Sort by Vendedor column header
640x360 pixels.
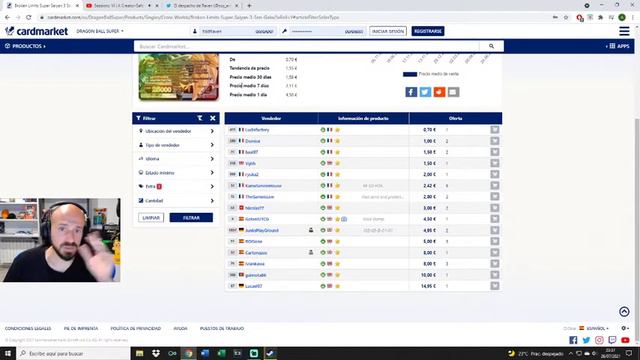[x=271, y=118]
